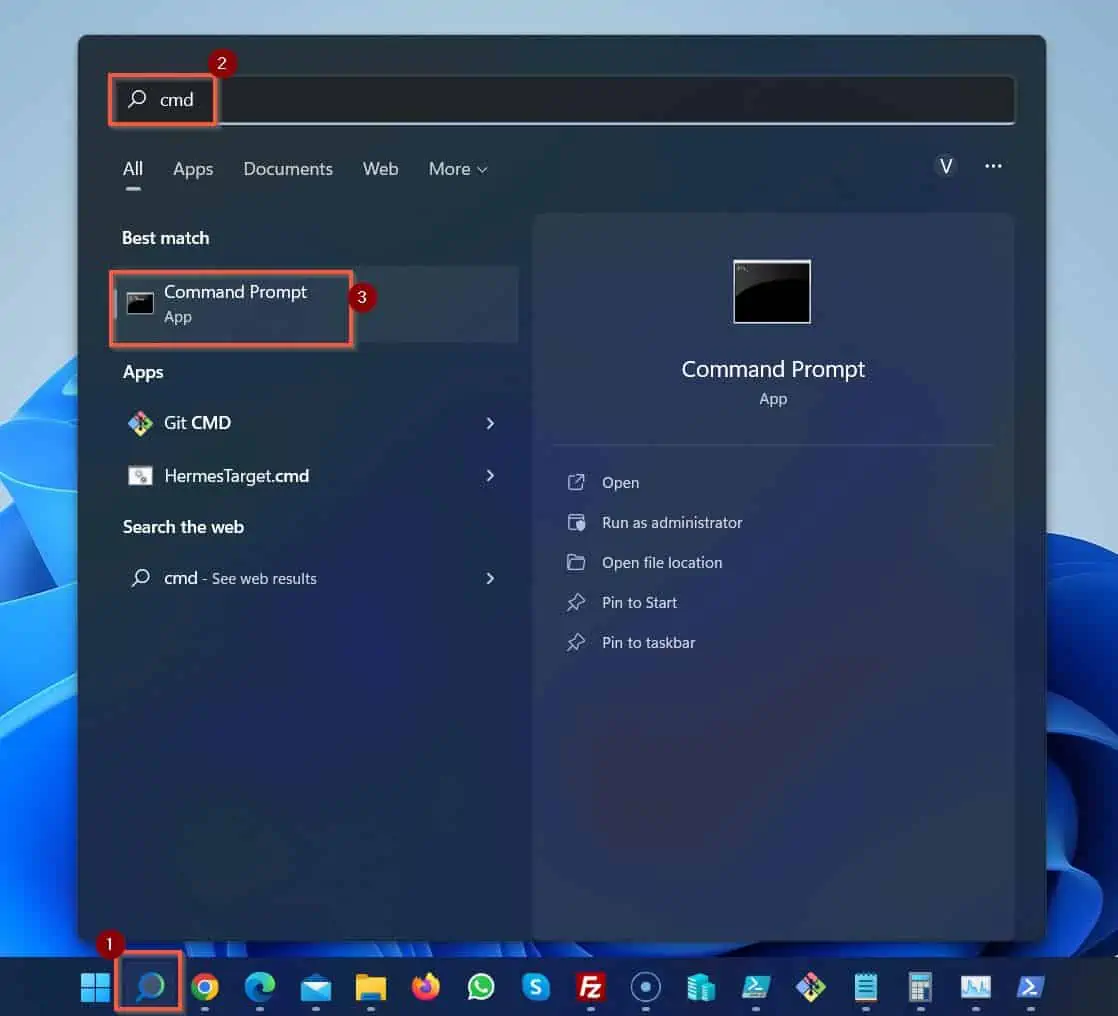Switch to the Web filter tab
1118x1016 pixels.
[x=380, y=169]
